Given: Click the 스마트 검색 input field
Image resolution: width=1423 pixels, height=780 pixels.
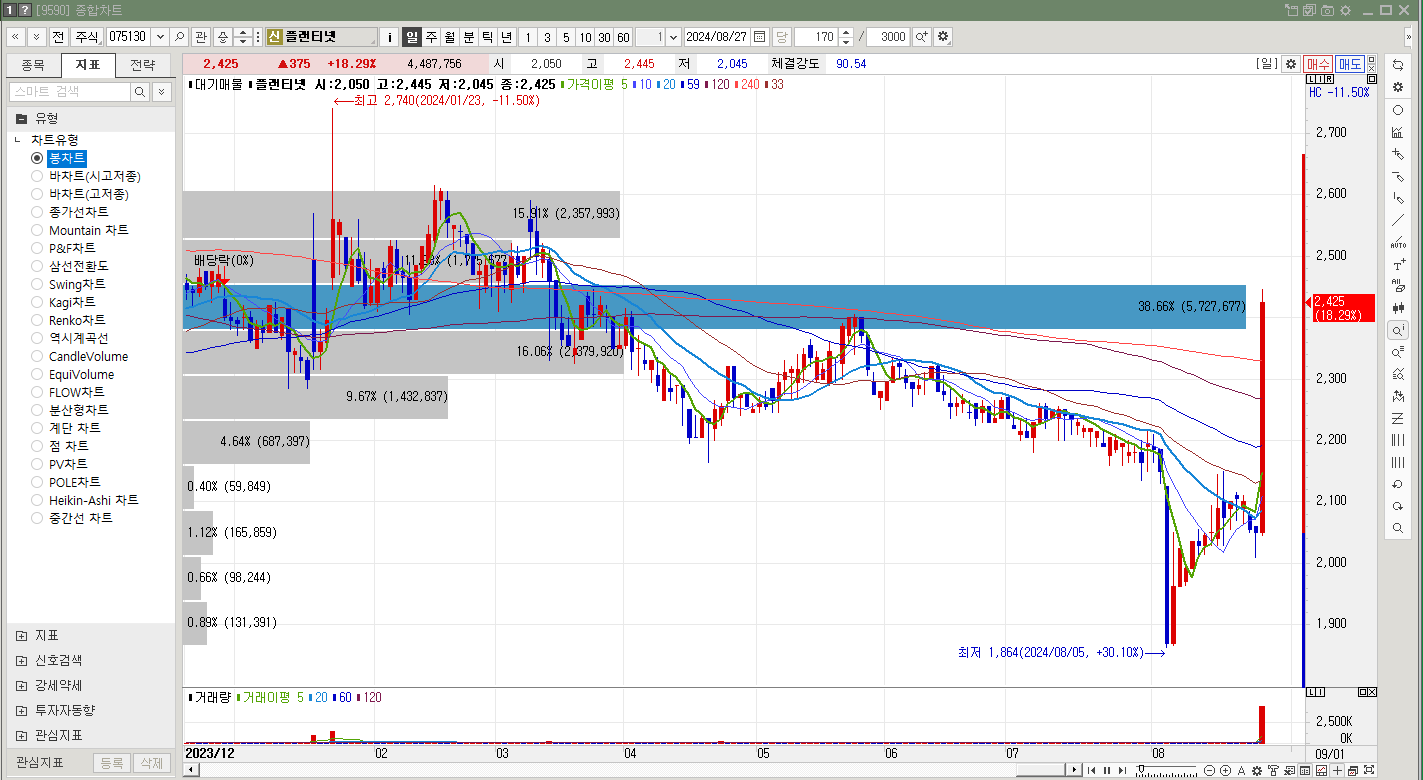Looking at the screenshot, I should [x=70, y=92].
